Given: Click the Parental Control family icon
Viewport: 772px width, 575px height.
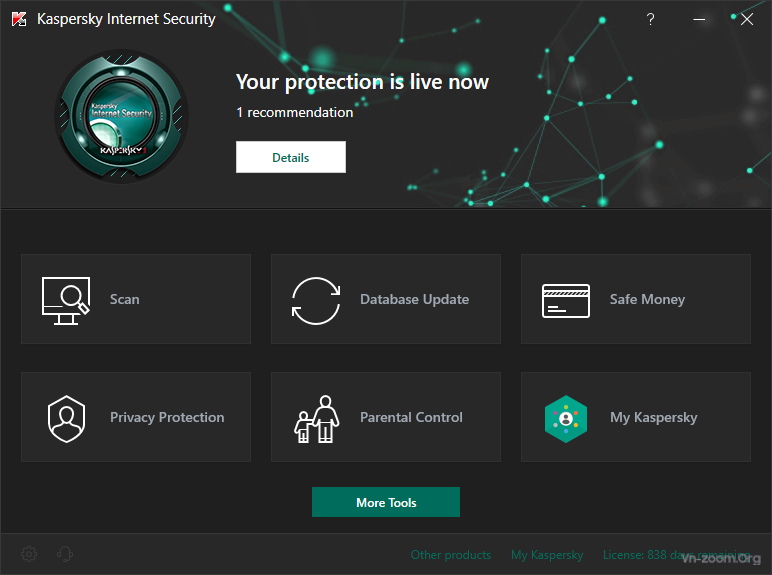Looking at the screenshot, I should click(316, 418).
